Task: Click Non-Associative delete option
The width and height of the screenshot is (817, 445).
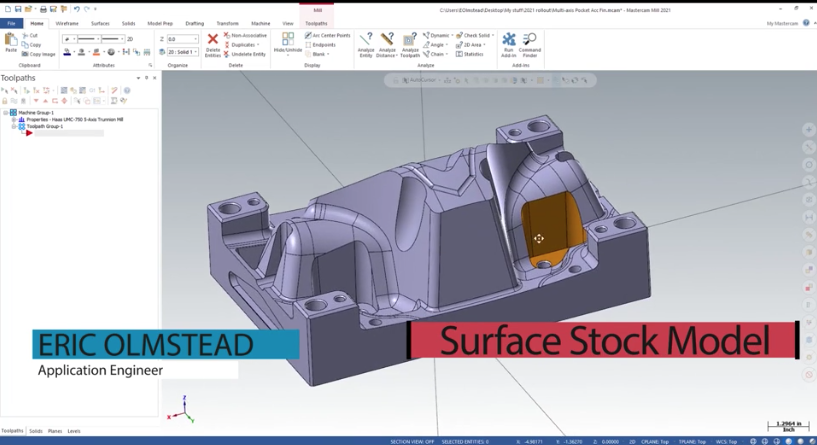Action: coord(245,35)
